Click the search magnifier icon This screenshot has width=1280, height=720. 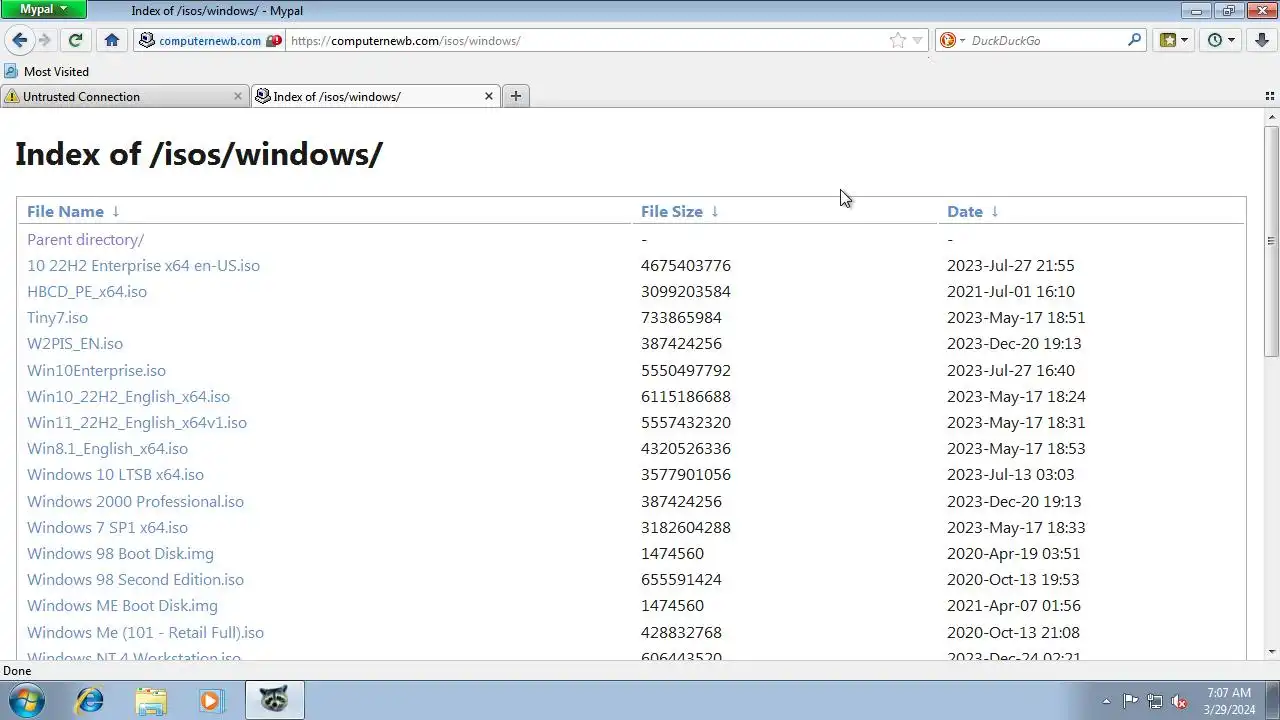coord(1134,40)
